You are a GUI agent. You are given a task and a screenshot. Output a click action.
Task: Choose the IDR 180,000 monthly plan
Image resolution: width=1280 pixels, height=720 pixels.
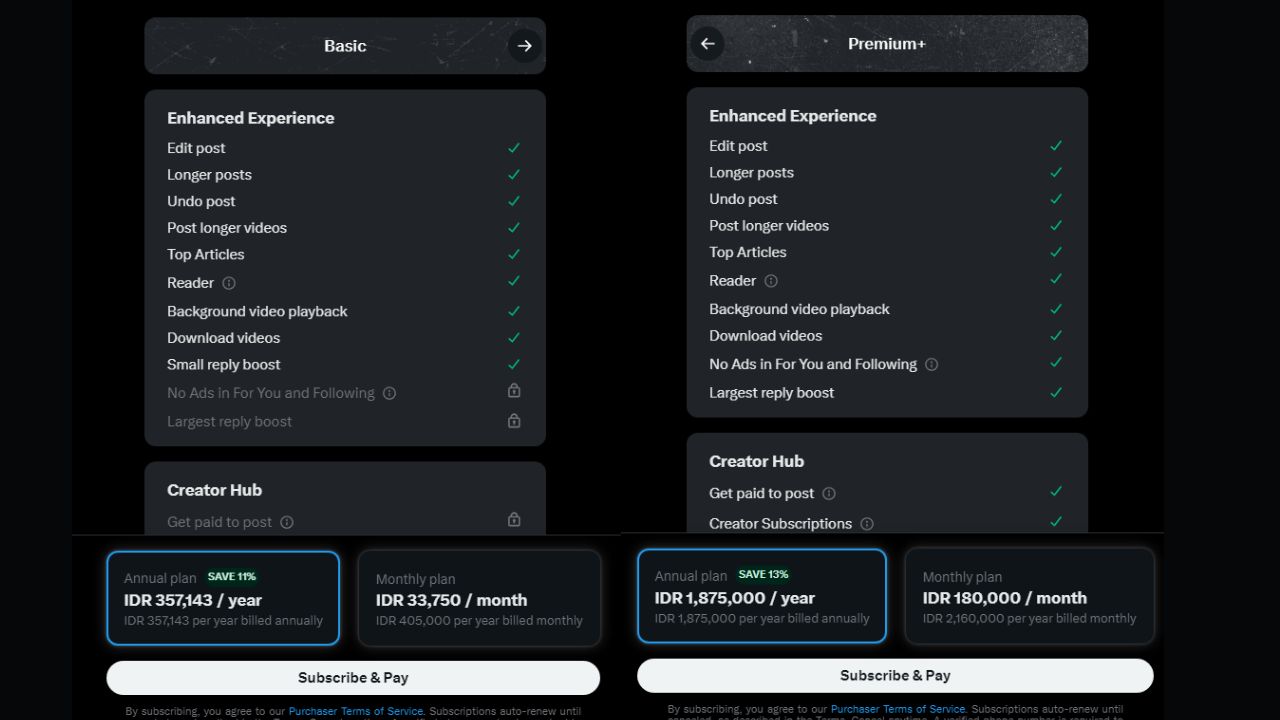tap(1029, 596)
